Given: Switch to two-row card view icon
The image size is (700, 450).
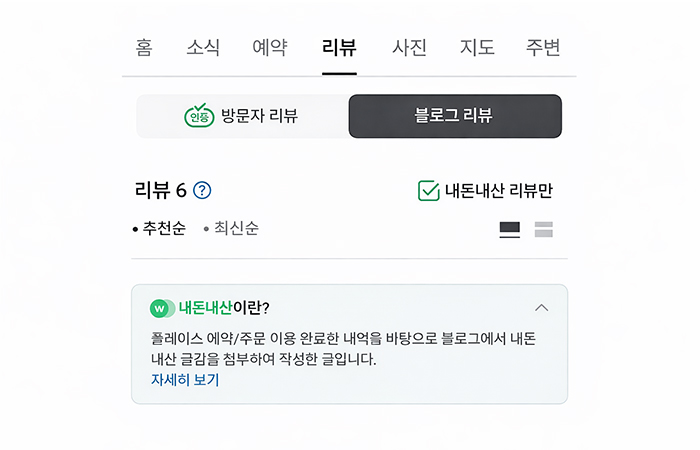Looking at the screenshot, I should [544, 229].
